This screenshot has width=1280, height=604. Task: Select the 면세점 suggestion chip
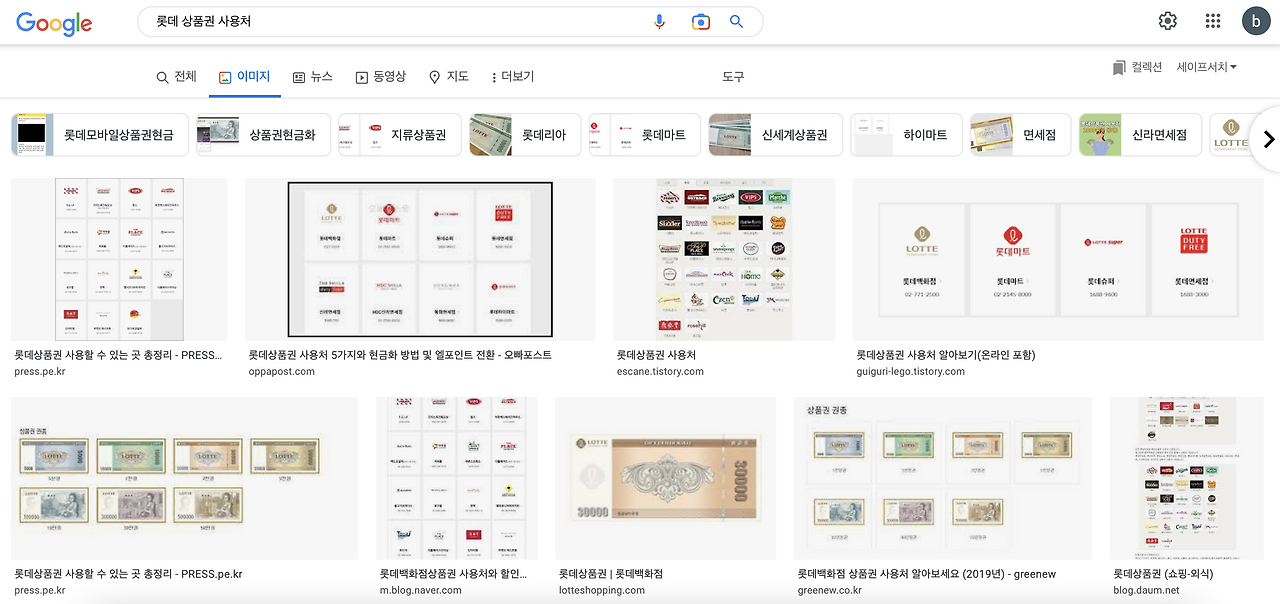click(x=1020, y=134)
